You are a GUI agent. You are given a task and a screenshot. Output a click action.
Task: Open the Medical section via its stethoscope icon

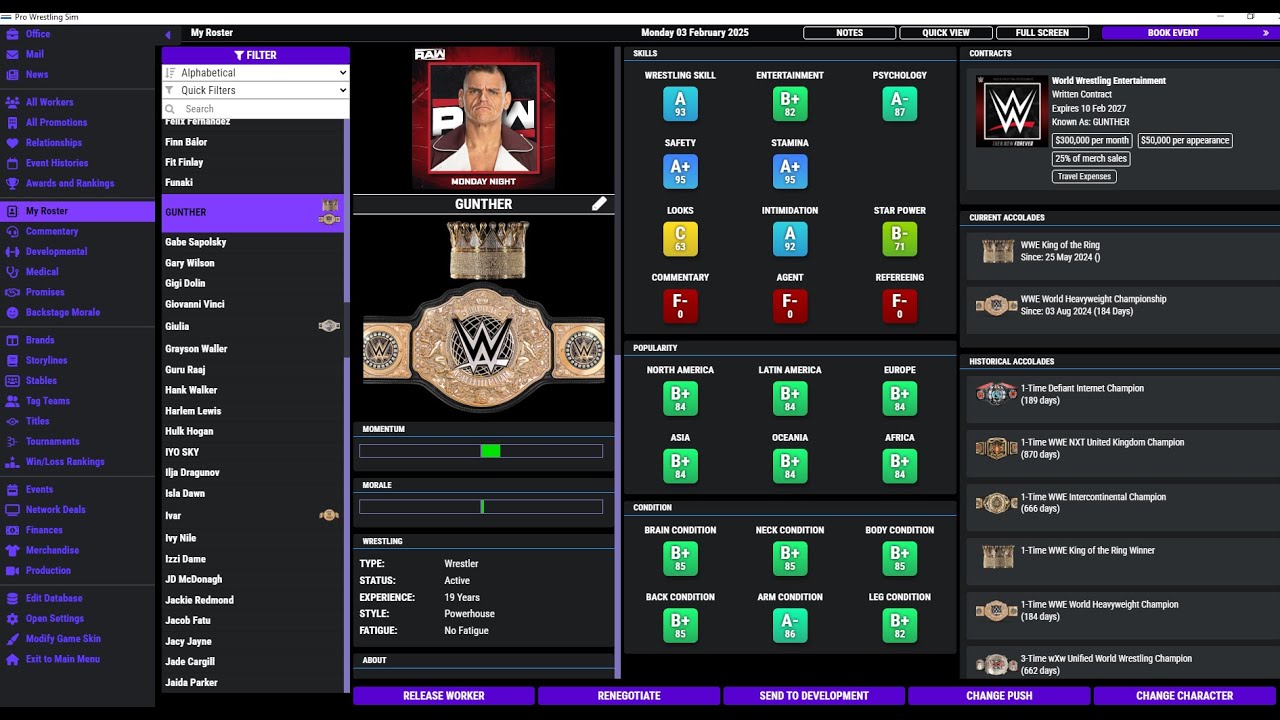12,271
